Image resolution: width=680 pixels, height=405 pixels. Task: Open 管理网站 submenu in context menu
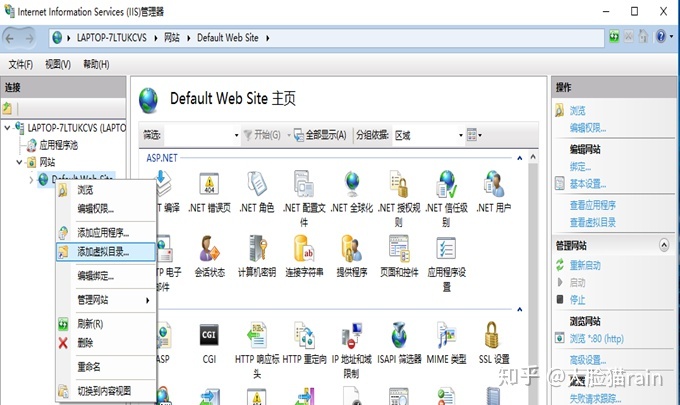106,300
